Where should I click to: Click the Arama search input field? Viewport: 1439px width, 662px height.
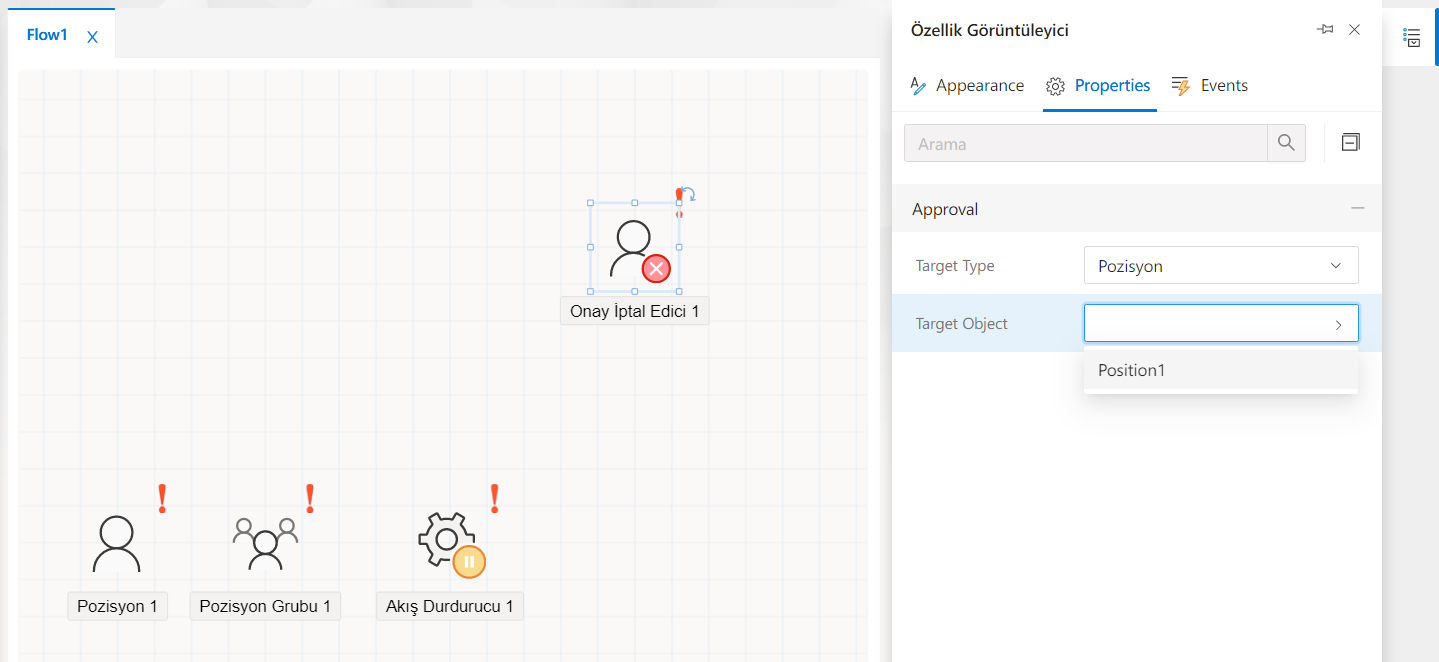[x=1085, y=143]
